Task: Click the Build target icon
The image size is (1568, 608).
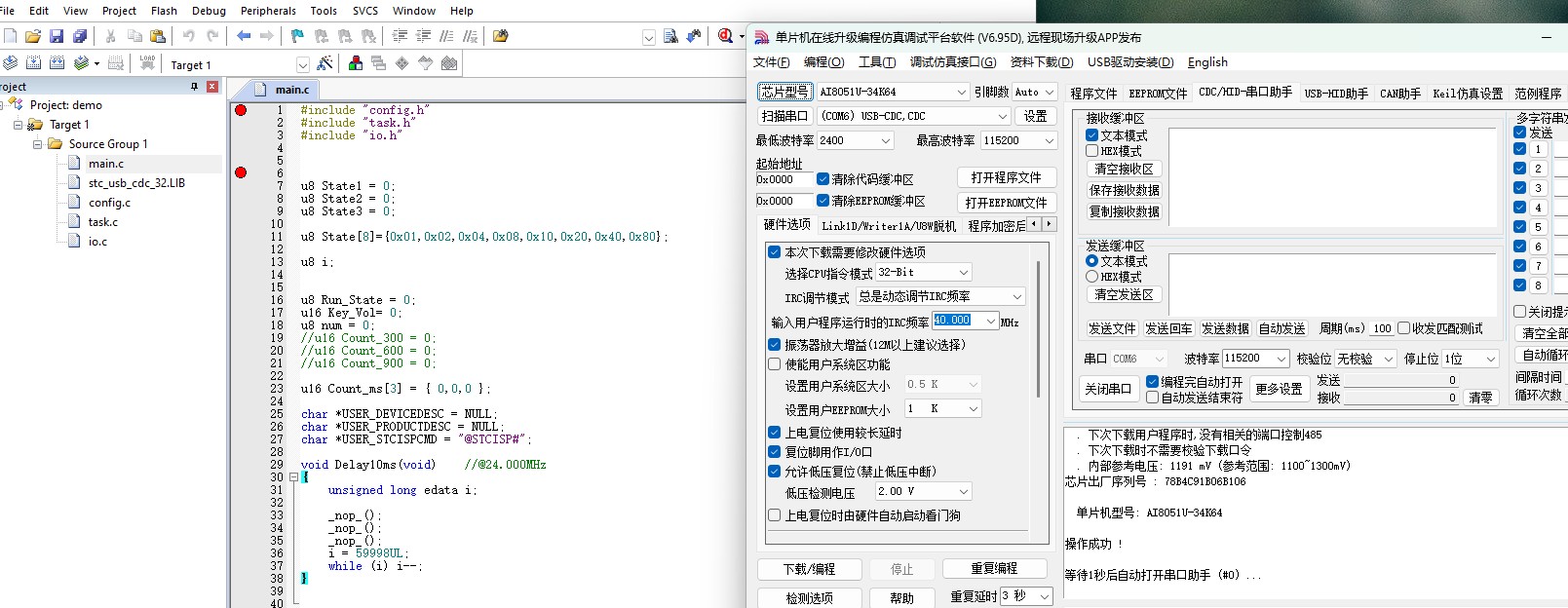Action: (33, 63)
